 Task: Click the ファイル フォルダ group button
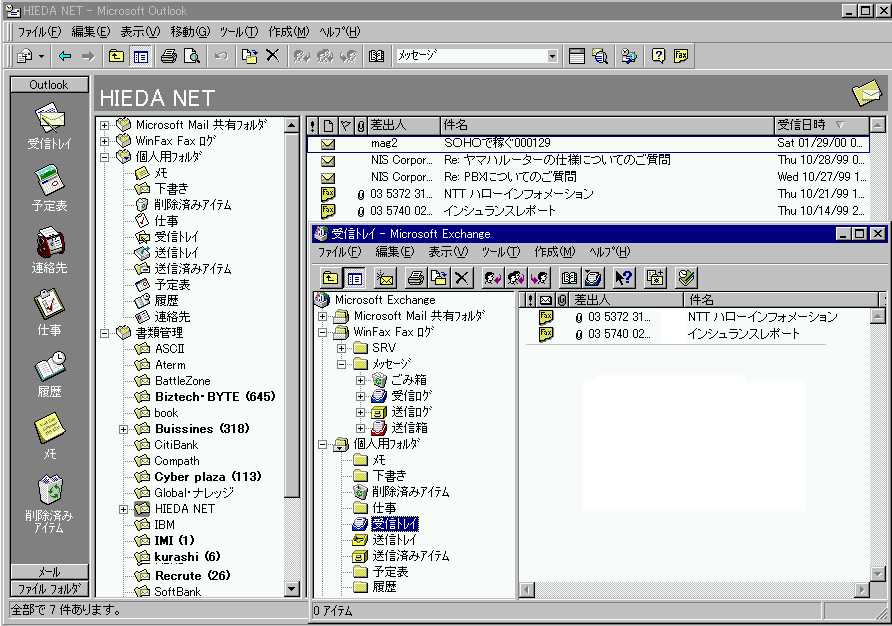pyautogui.click(x=49, y=589)
